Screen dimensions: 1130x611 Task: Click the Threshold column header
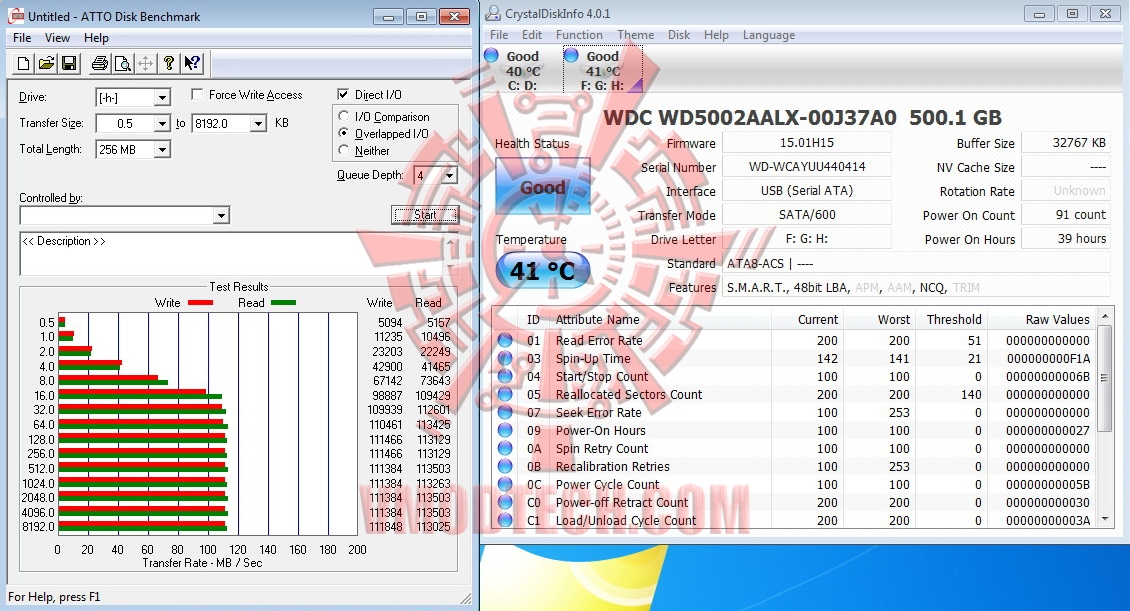coord(953,319)
